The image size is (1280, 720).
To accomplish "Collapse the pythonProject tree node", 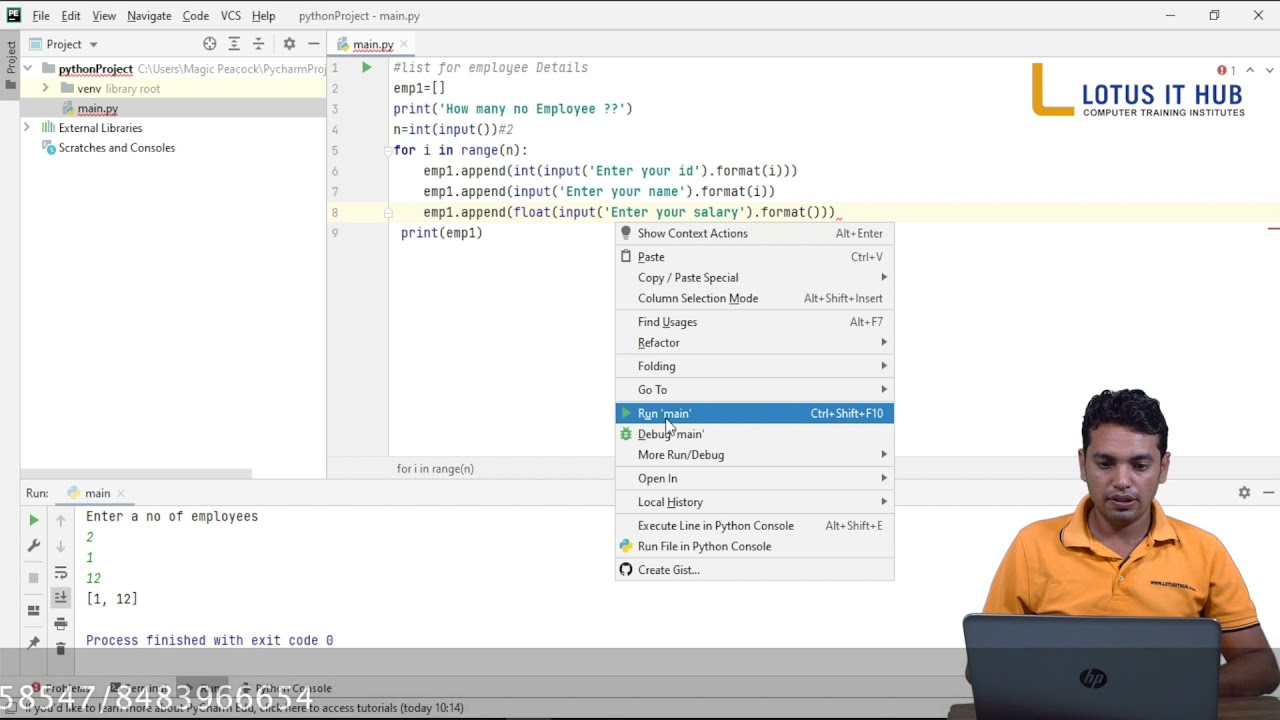I will tap(27, 69).
